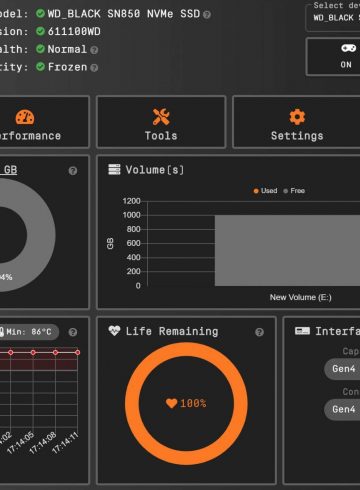Click help icon next to model name
The width and height of the screenshot is (360, 490).
point(207,15)
